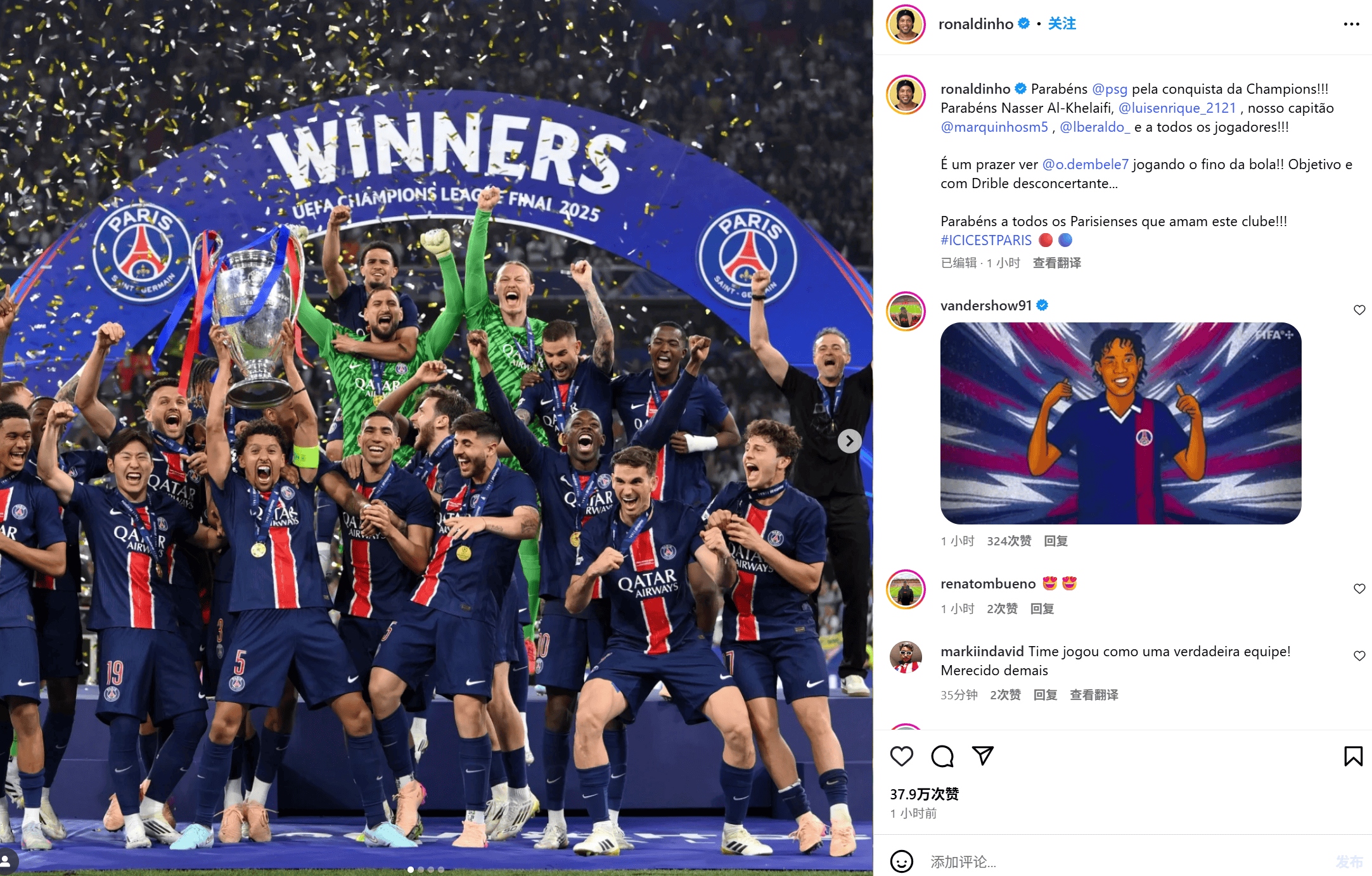
Task: Go to next photo with carousel arrow
Action: click(x=849, y=441)
